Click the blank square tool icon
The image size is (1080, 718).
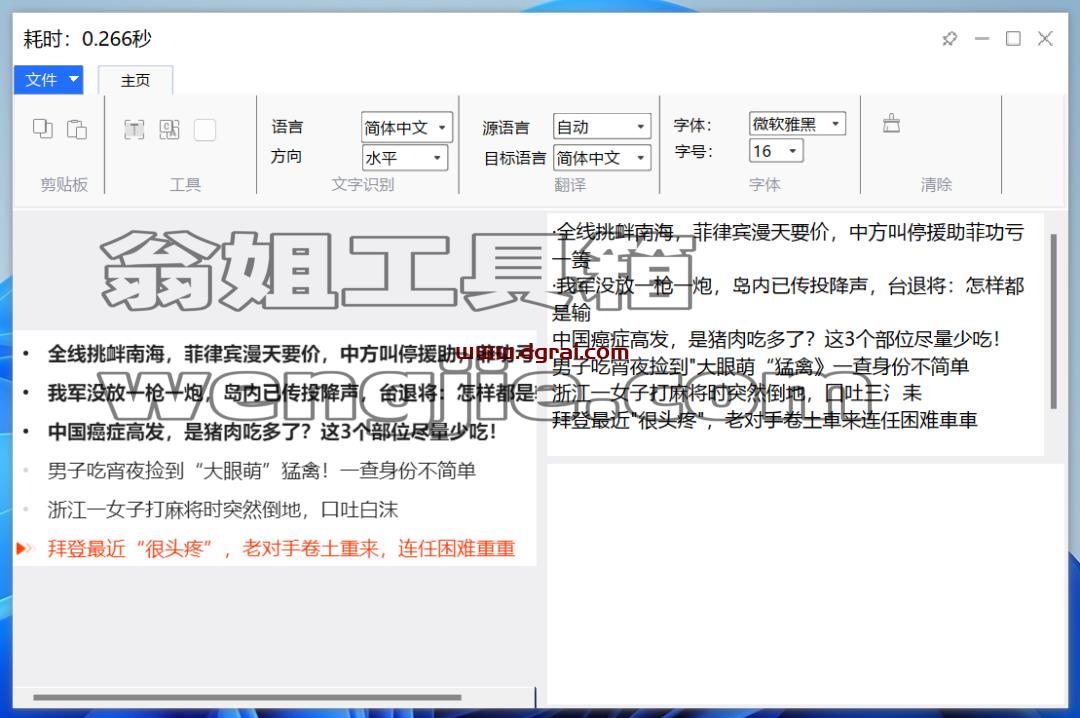click(x=205, y=130)
